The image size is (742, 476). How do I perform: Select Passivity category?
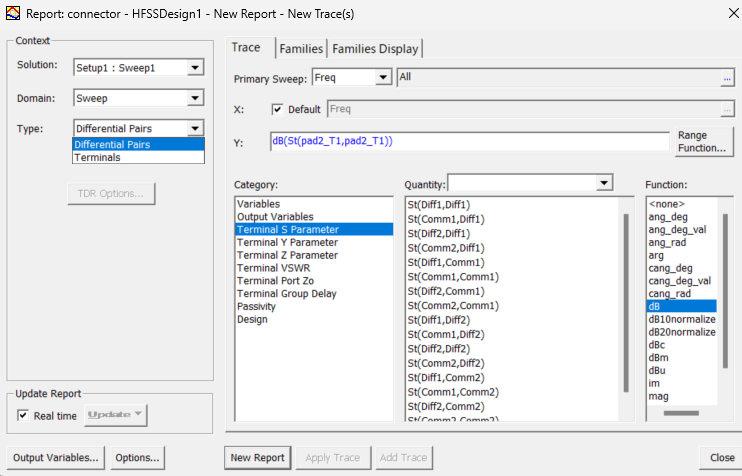pyautogui.click(x=314, y=306)
